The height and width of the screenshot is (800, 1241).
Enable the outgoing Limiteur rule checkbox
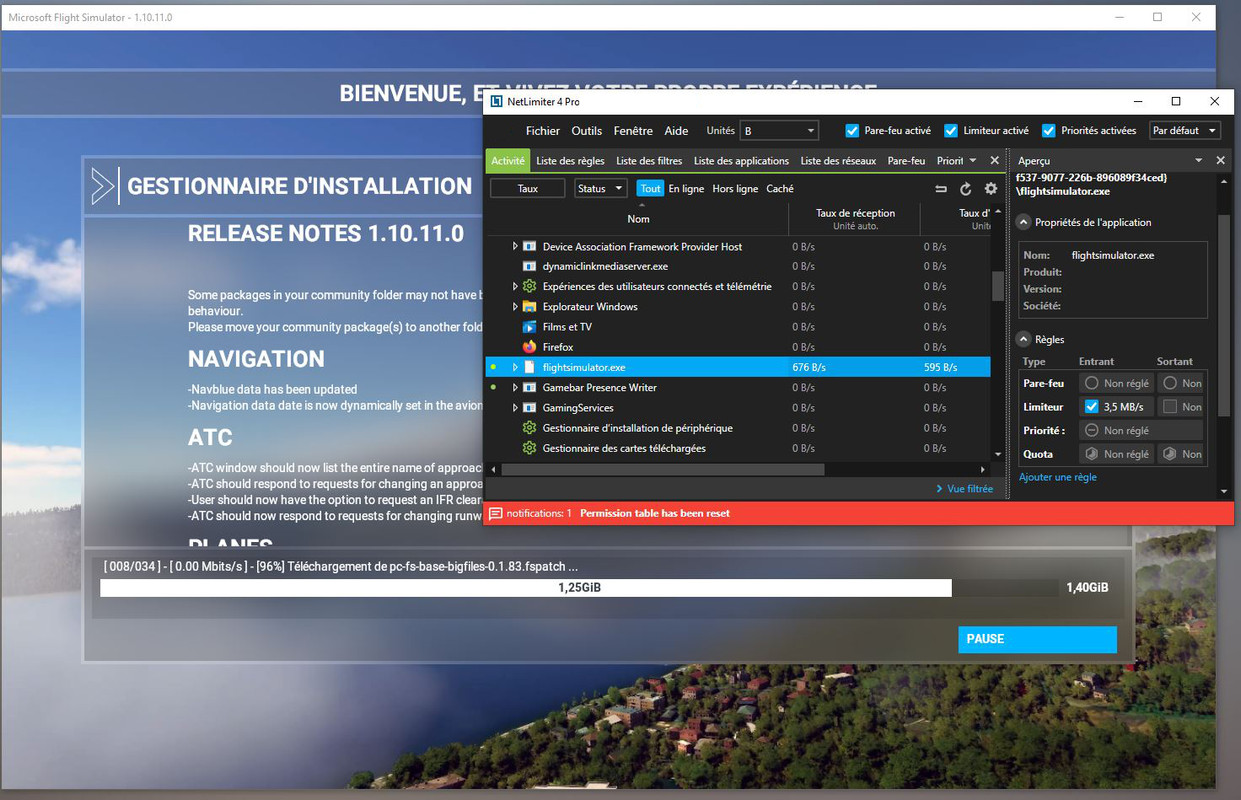tap(1170, 407)
